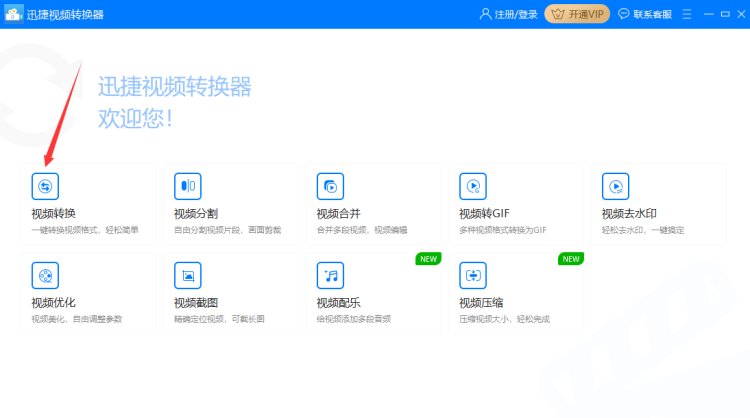Click the 视频截图 title text

pyautogui.click(x=196, y=302)
